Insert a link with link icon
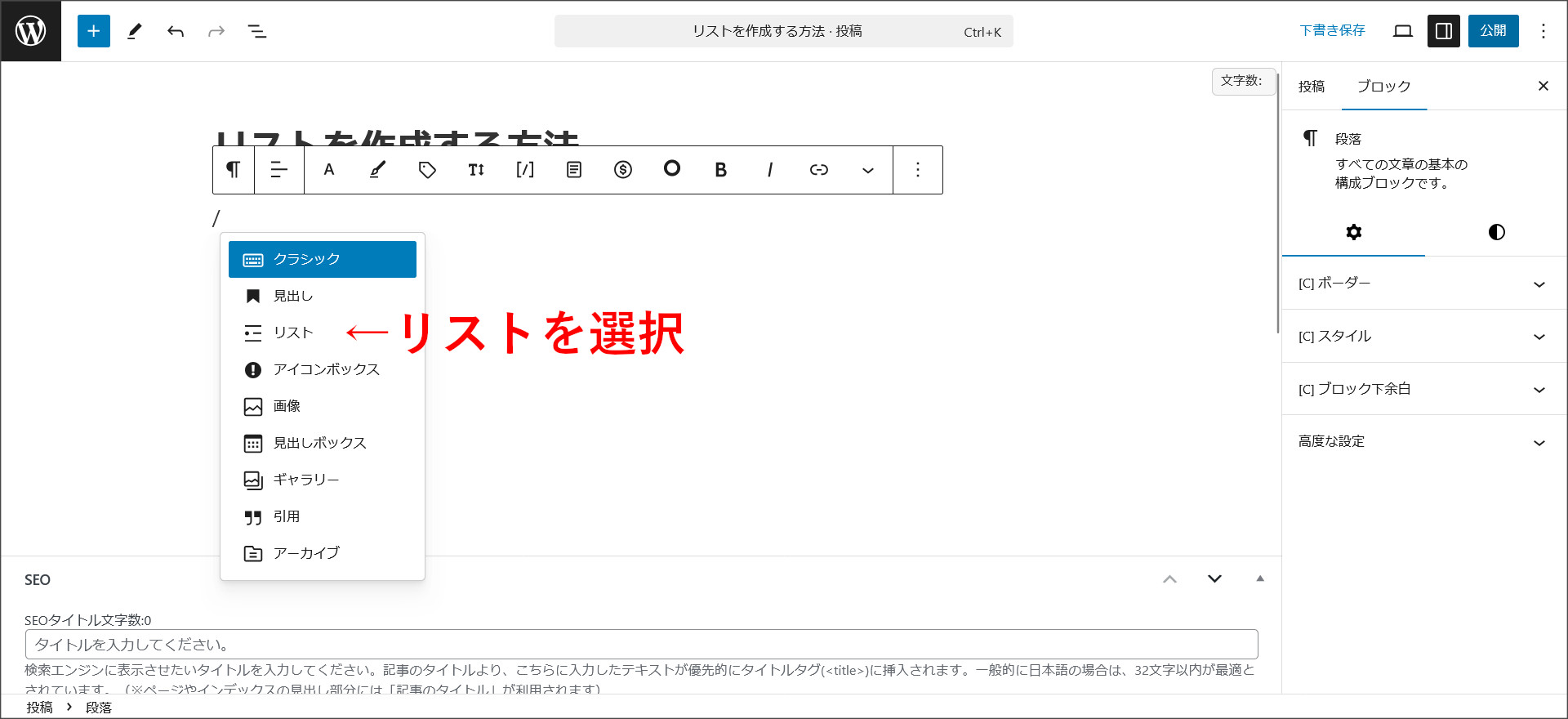 (x=819, y=170)
